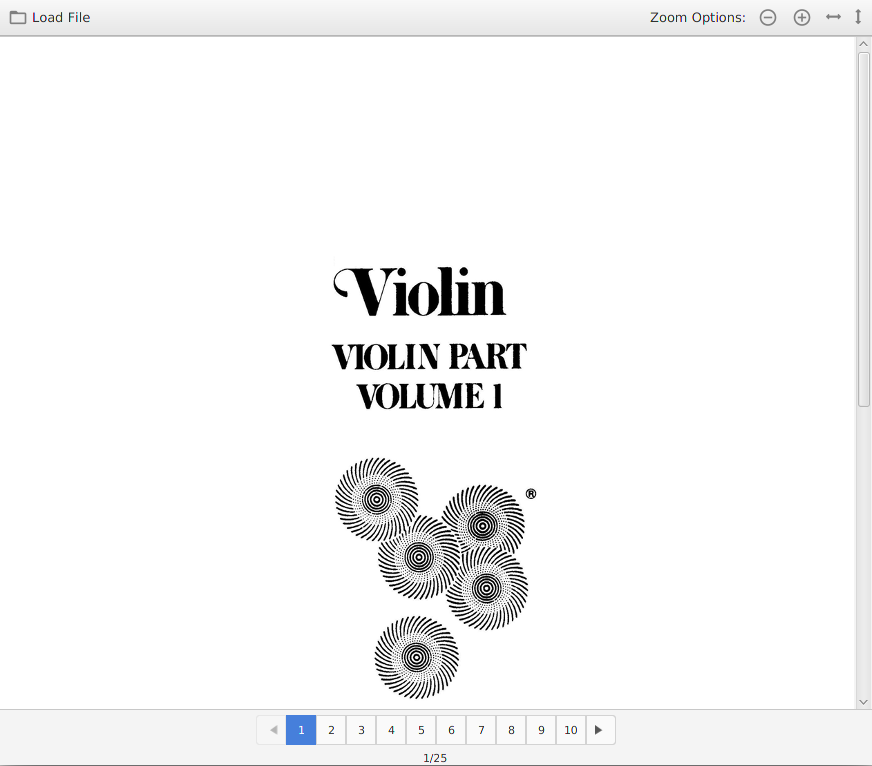The height and width of the screenshot is (766, 872).
Task: Go to page 2
Action: coord(331,730)
